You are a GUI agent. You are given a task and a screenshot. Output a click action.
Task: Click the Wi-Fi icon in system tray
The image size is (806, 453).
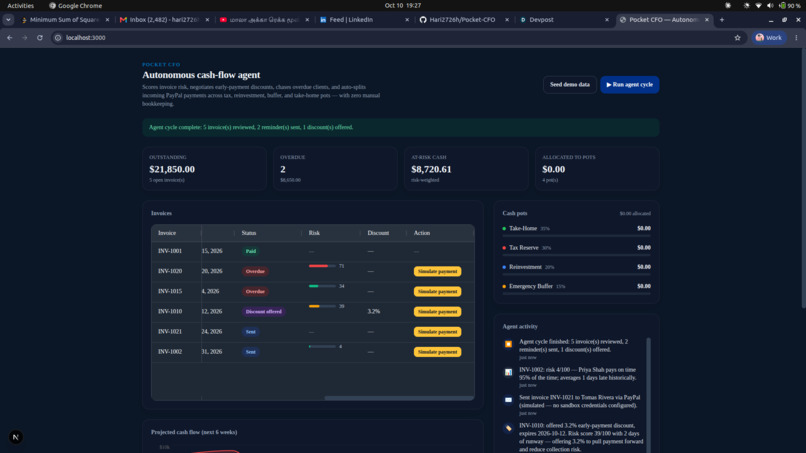click(758, 6)
